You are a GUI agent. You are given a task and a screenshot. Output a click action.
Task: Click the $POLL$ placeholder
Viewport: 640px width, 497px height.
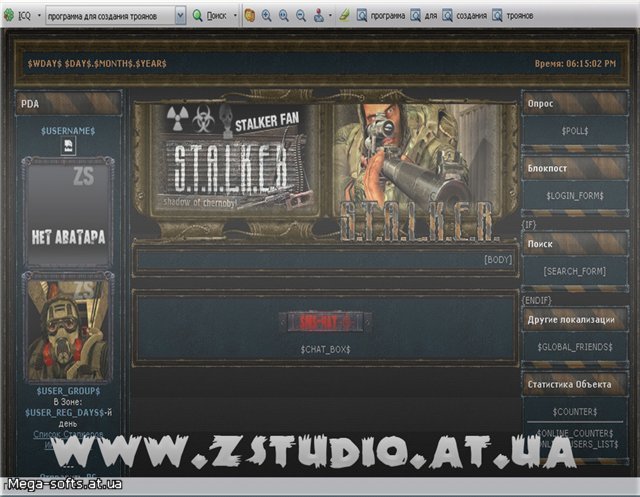coord(575,131)
